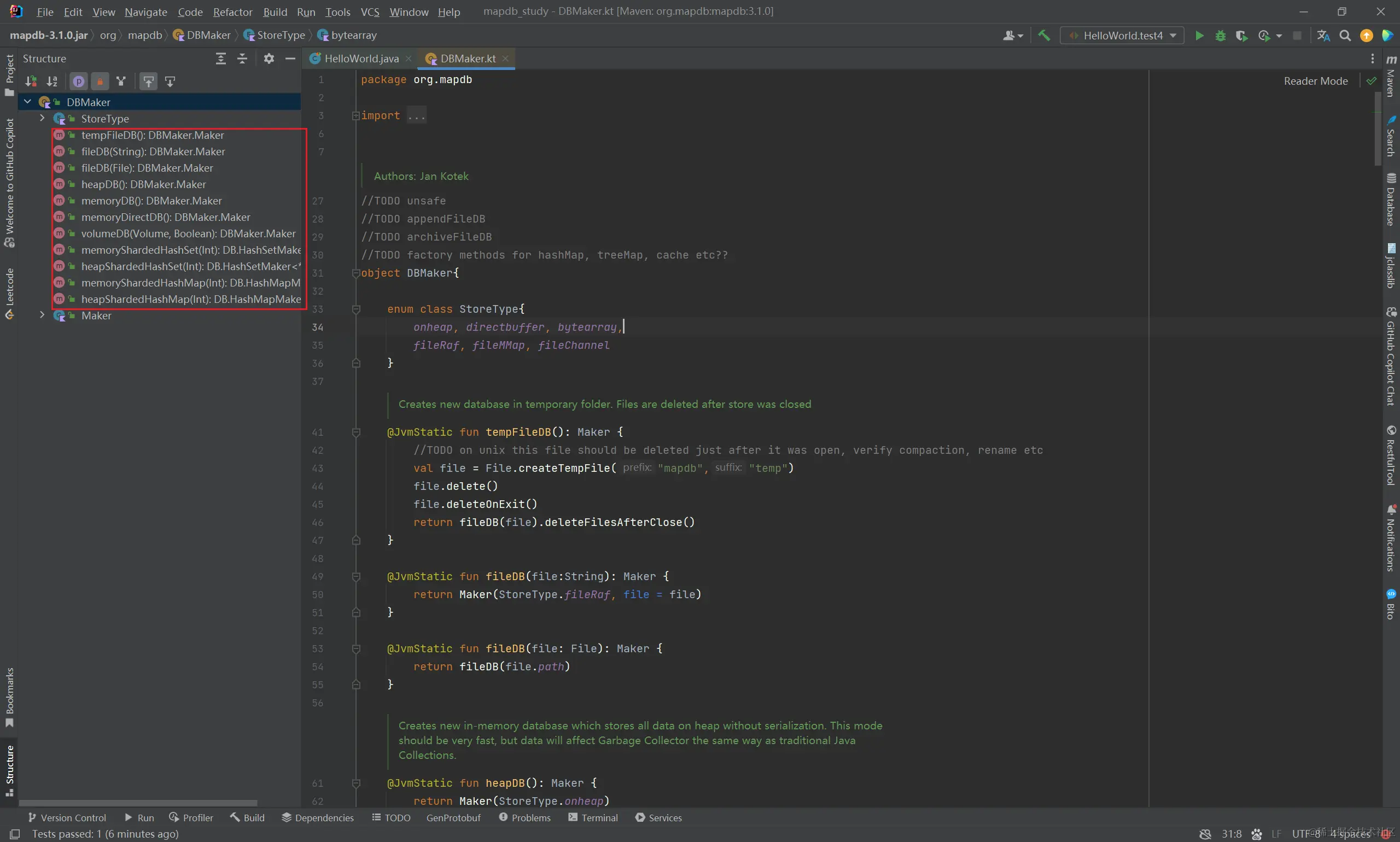
Task: Collapse the DBMaker tree node
Action: (27, 102)
